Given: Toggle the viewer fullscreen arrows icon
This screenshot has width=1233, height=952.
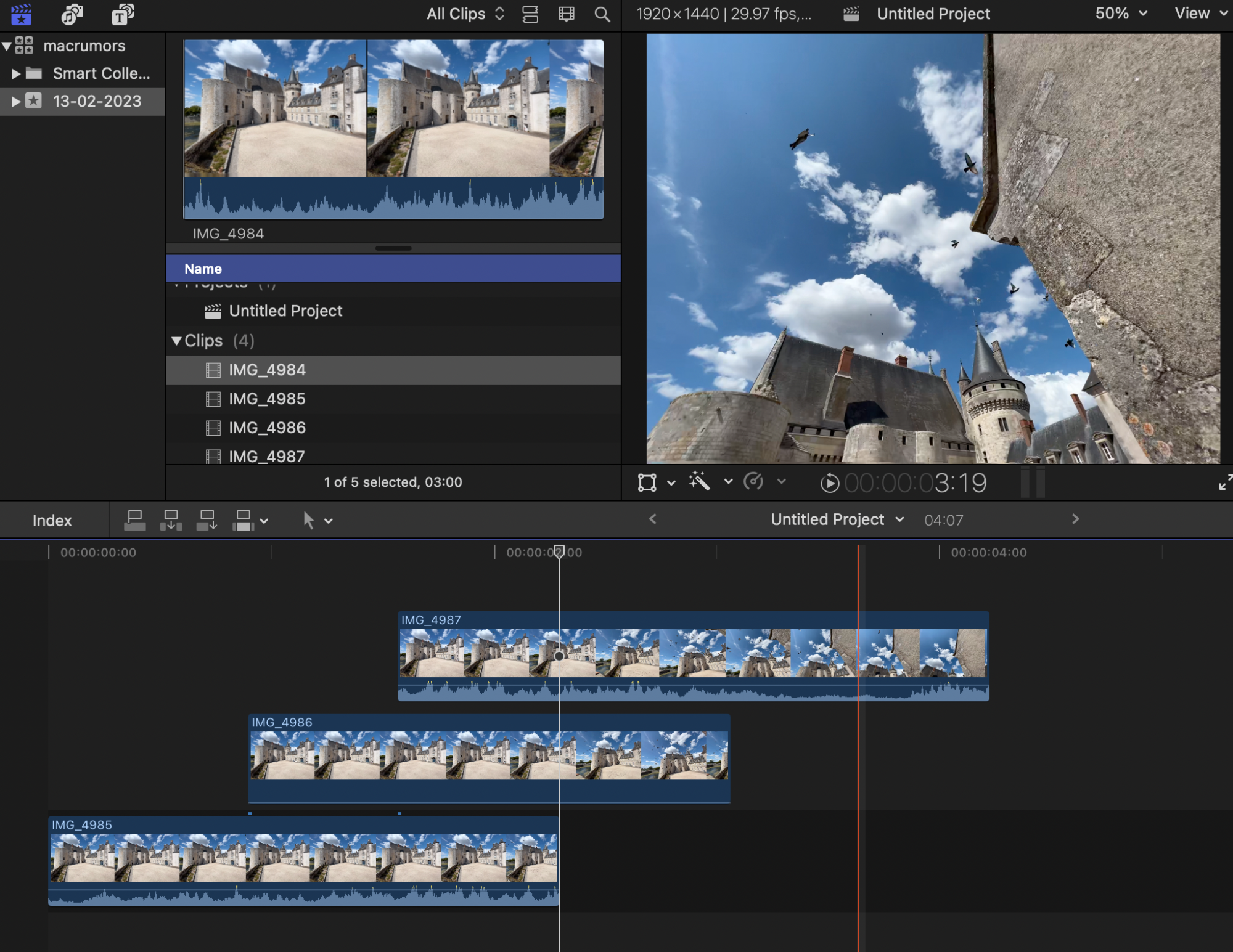Looking at the screenshot, I should [1224, 482].
